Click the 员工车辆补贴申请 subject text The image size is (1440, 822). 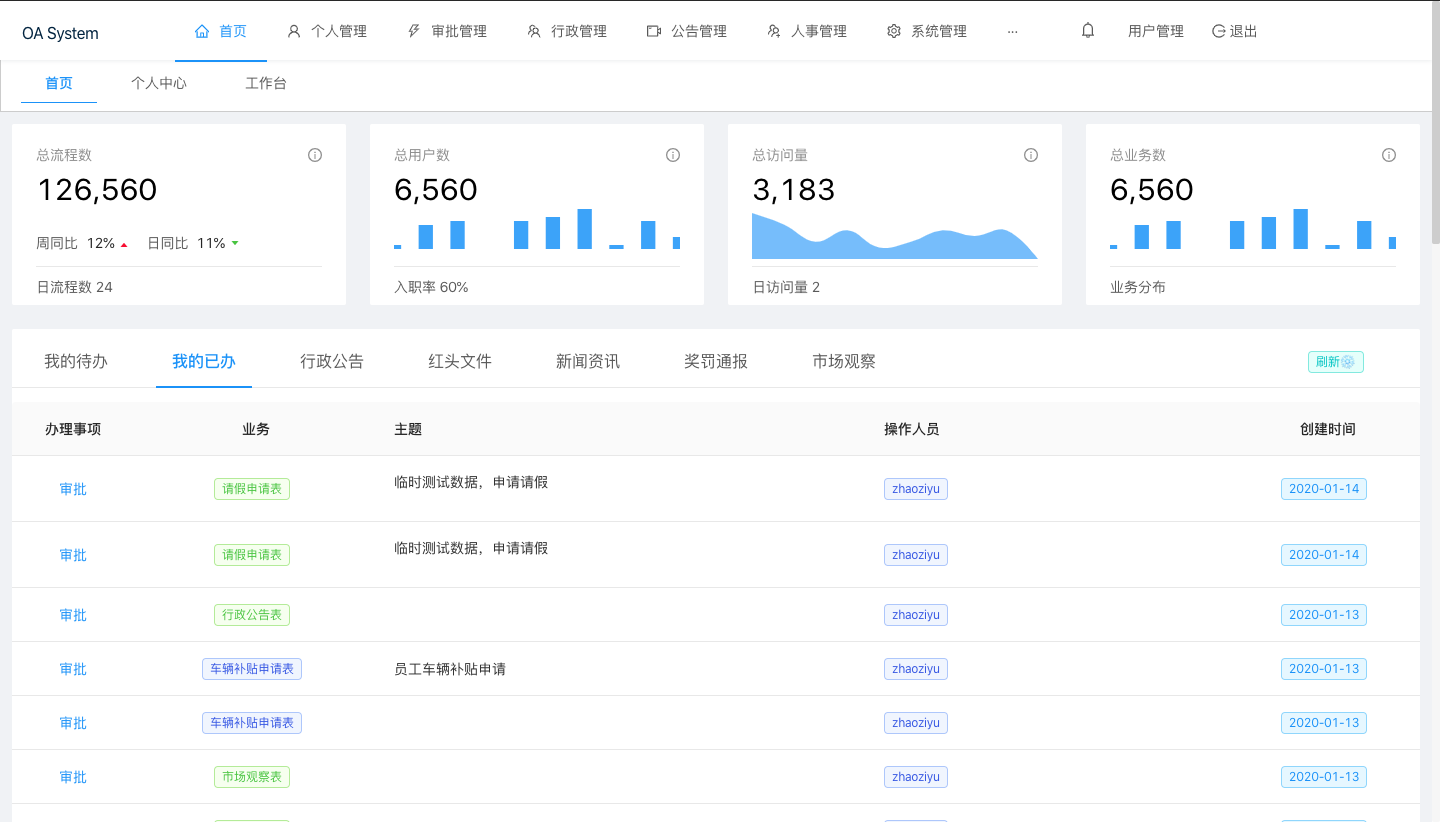coord(450,669)
